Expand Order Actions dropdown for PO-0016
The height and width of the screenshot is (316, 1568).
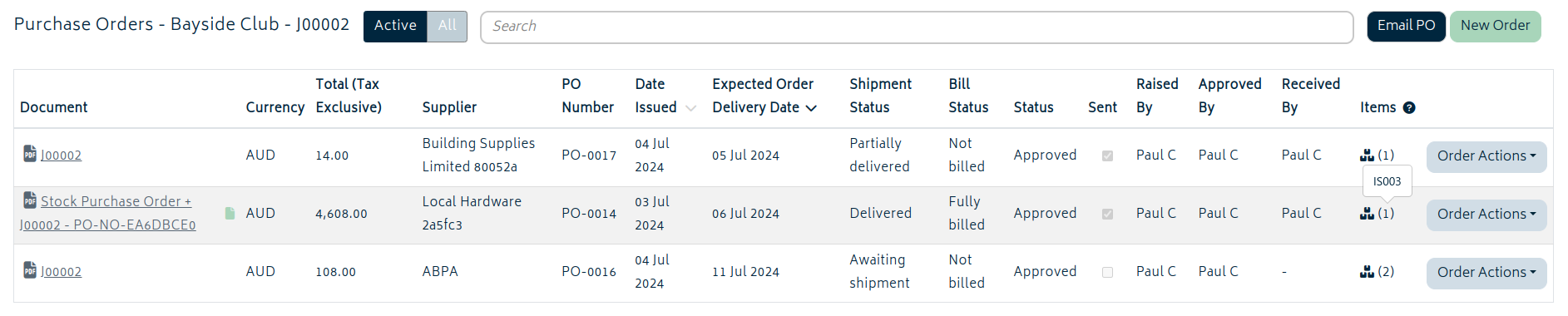1486,273
